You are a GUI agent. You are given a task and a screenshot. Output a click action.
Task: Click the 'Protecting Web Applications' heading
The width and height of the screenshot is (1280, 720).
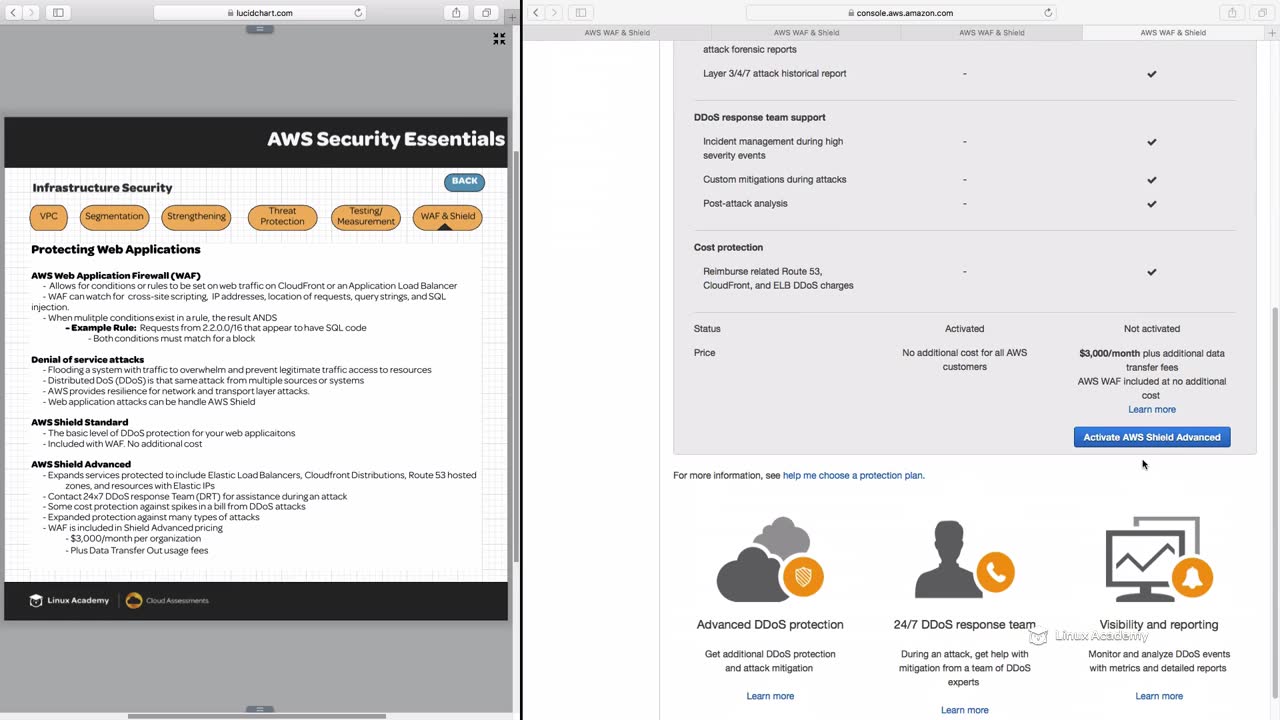[116, 249]
